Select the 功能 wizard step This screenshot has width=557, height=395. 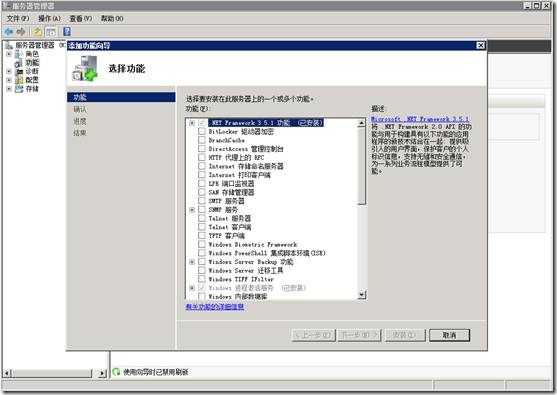121,97
